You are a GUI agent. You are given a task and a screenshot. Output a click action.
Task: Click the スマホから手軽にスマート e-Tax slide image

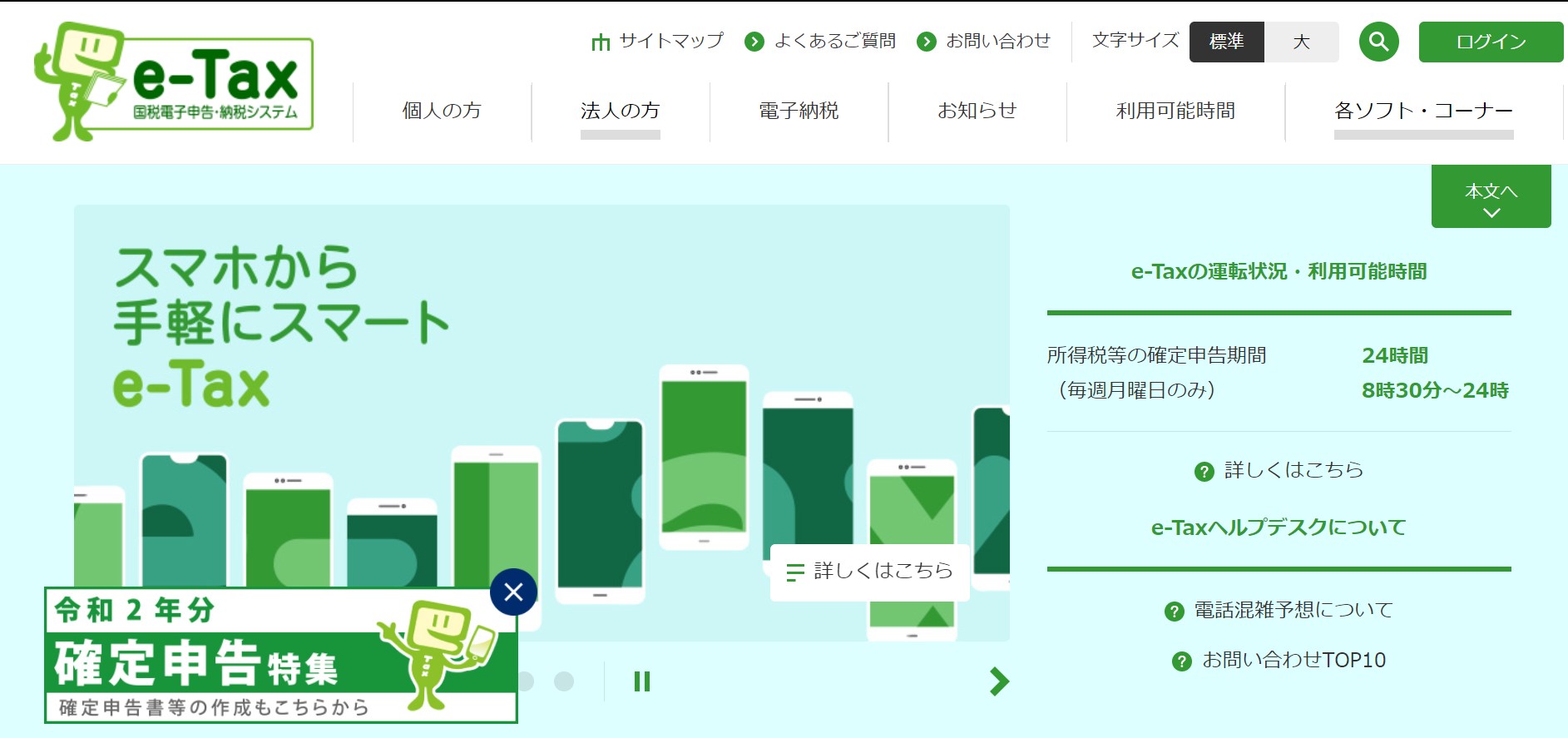[x=542, y=423]
